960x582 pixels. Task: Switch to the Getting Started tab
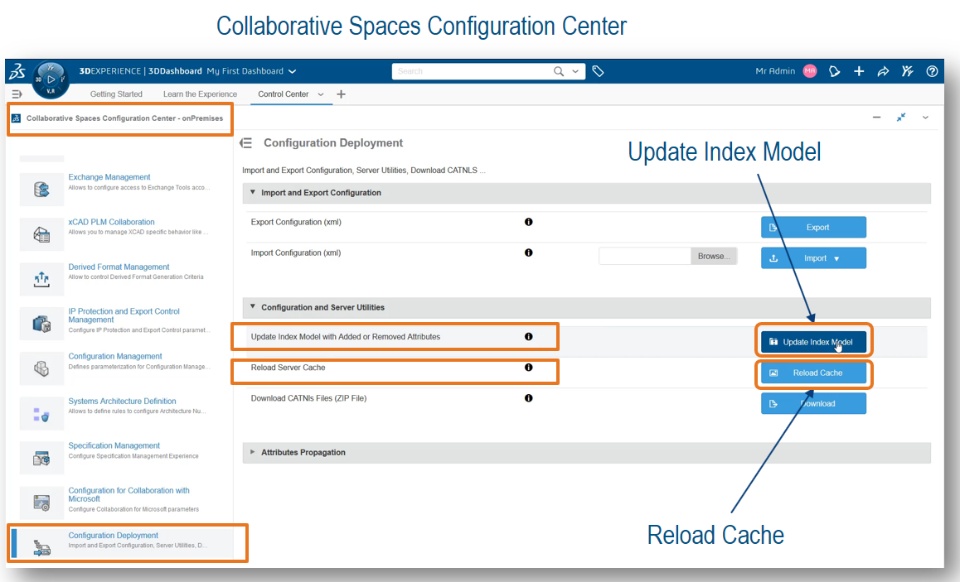point(116,94)
